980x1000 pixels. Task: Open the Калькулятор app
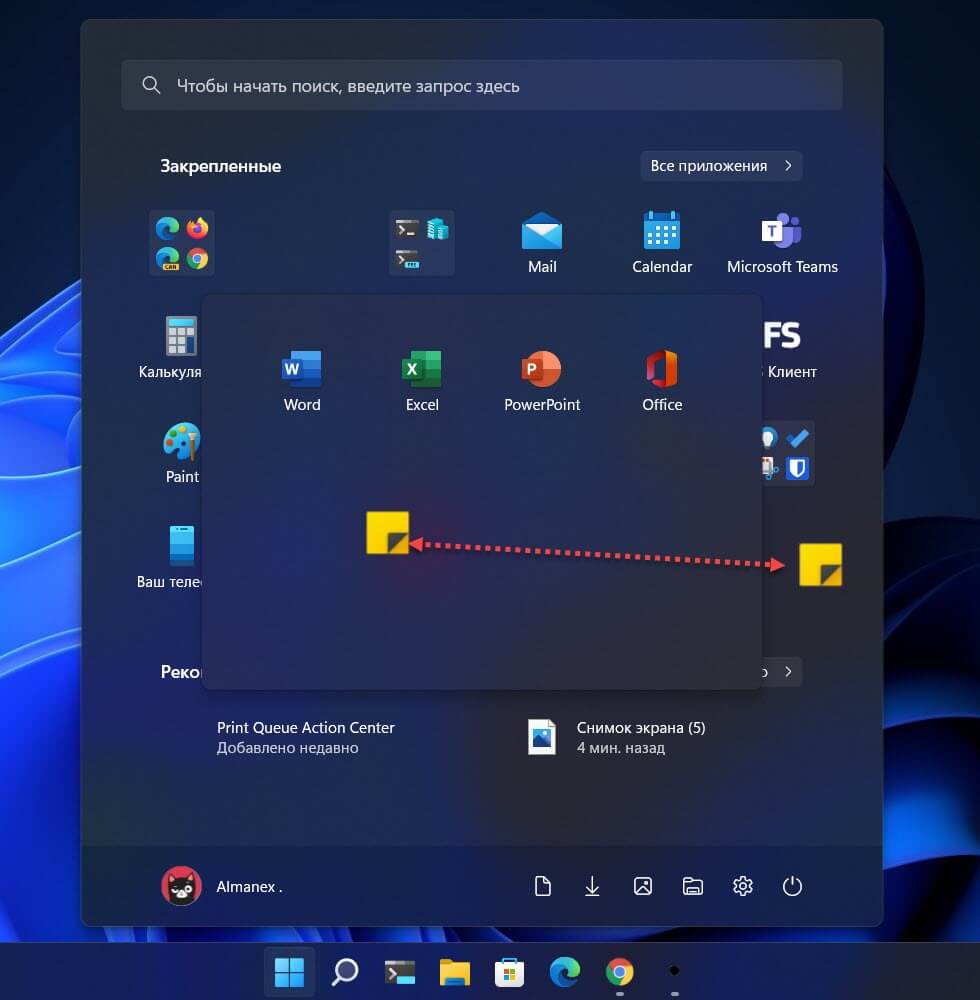(171, 348)
